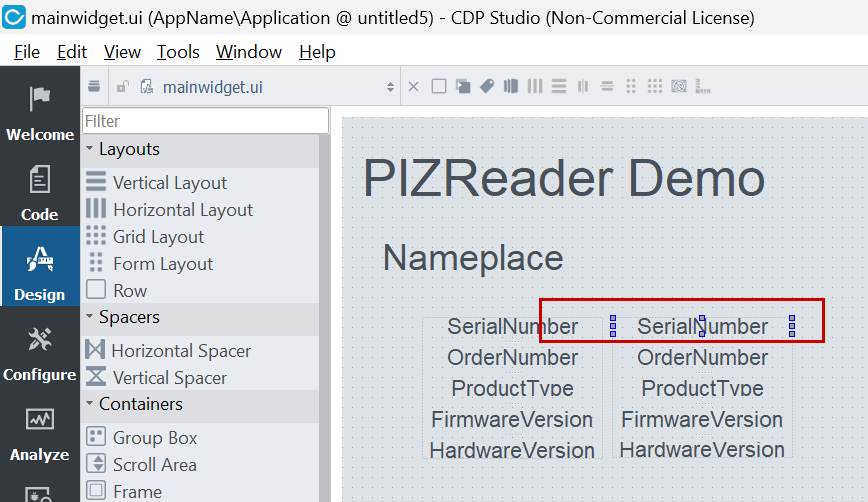Click the mainwidget.ui file type icon
Viewport: 868px width, 502px height.
147,86
